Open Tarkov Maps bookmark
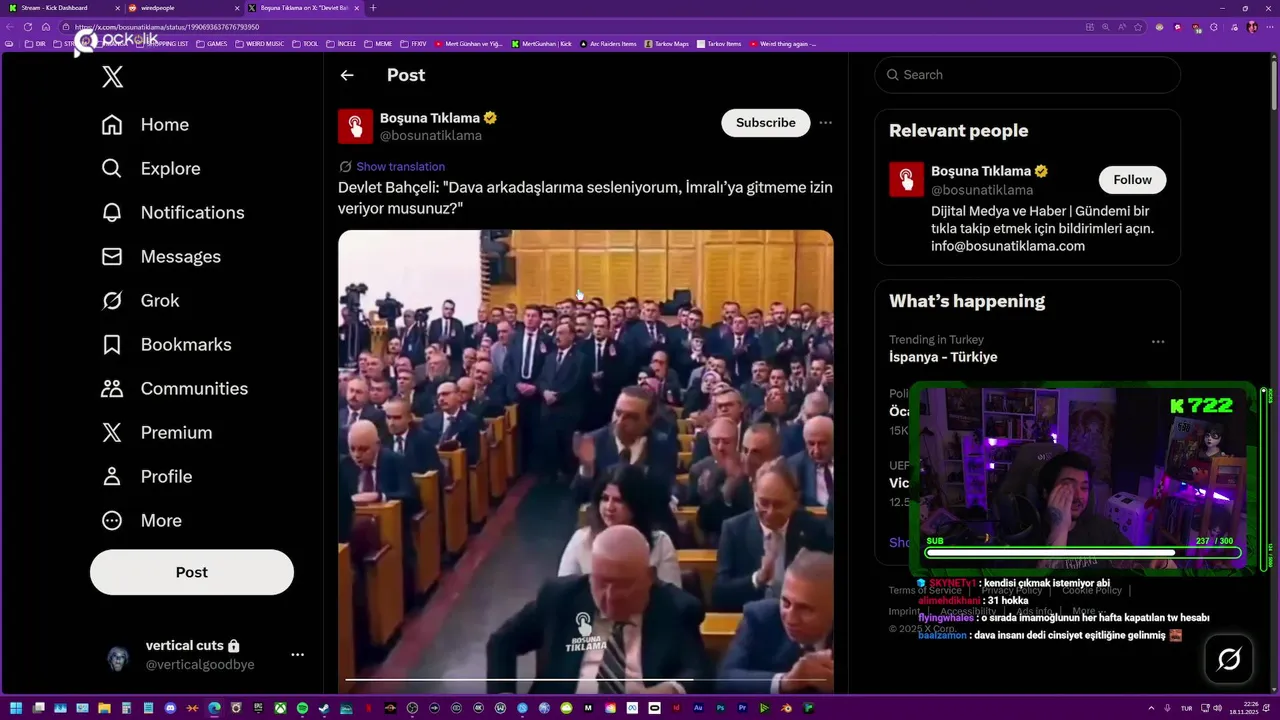This screenshot has height=720, width=1280. point(667,44)
